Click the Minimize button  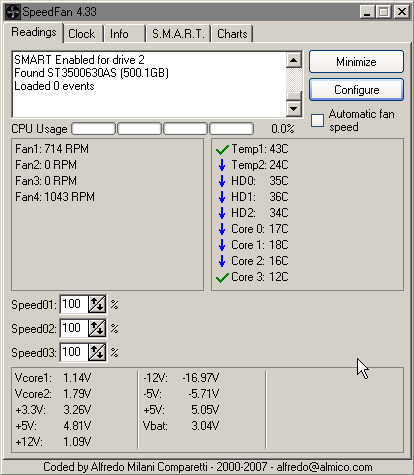point(356,62)
